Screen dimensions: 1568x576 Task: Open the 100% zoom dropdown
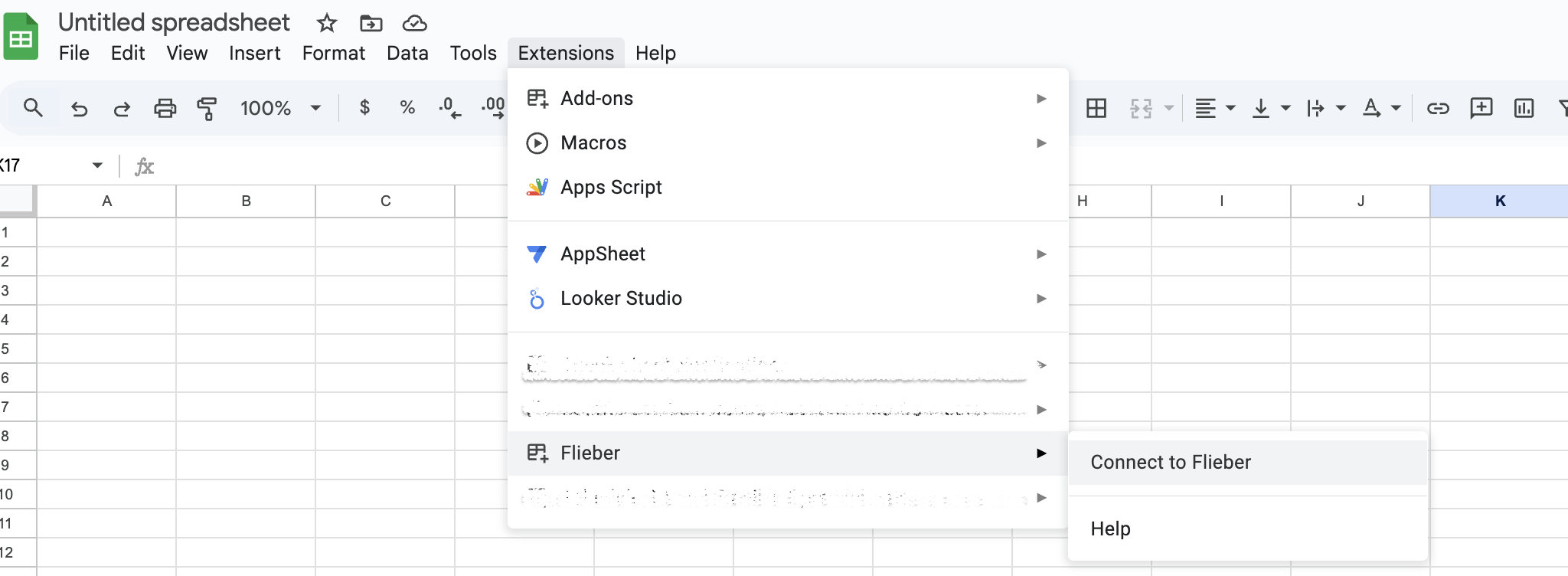tap(280, 108)
